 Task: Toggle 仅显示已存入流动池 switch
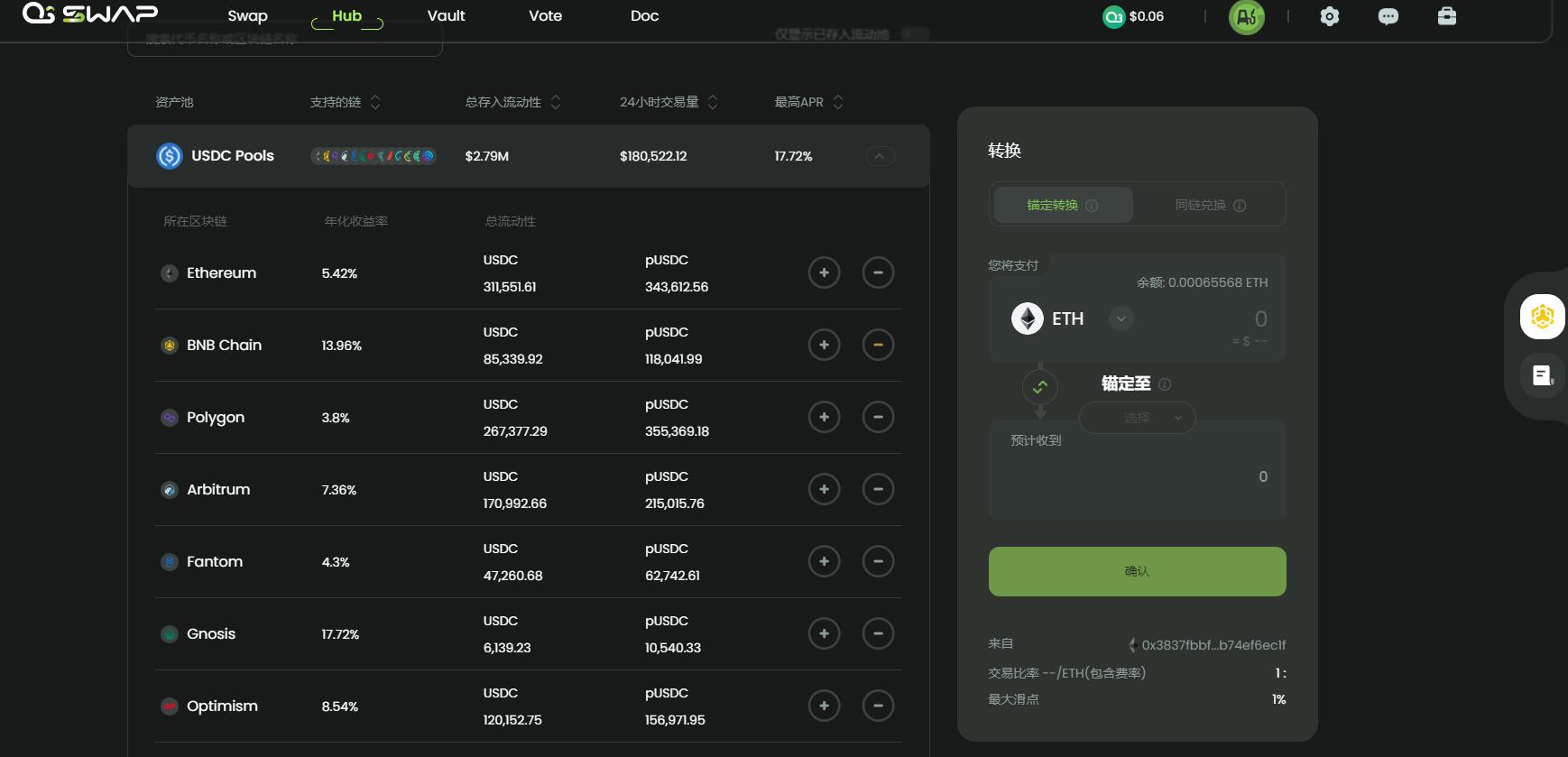tap(916, 34)
